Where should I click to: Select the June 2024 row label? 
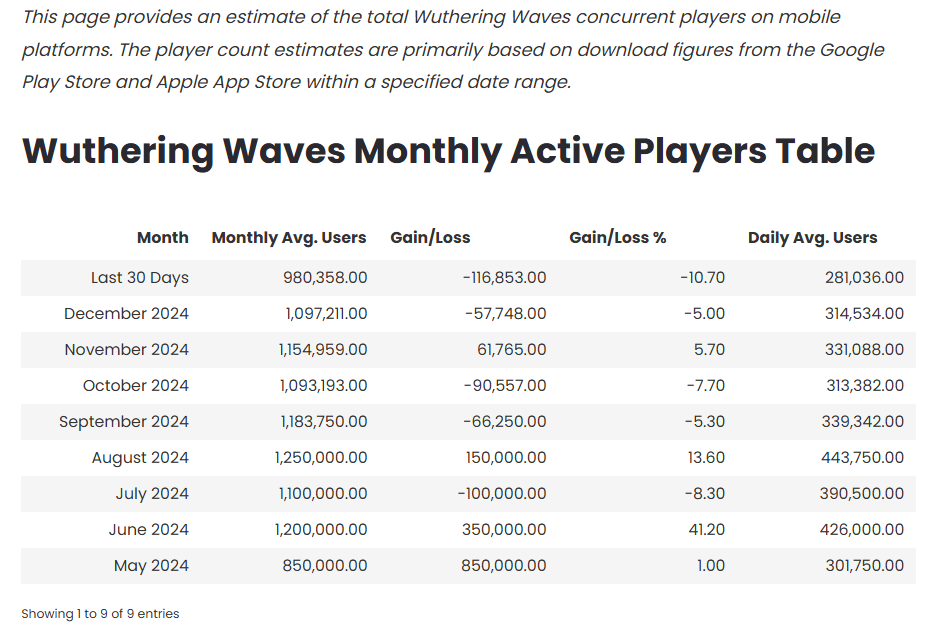[x=149, y=530]
